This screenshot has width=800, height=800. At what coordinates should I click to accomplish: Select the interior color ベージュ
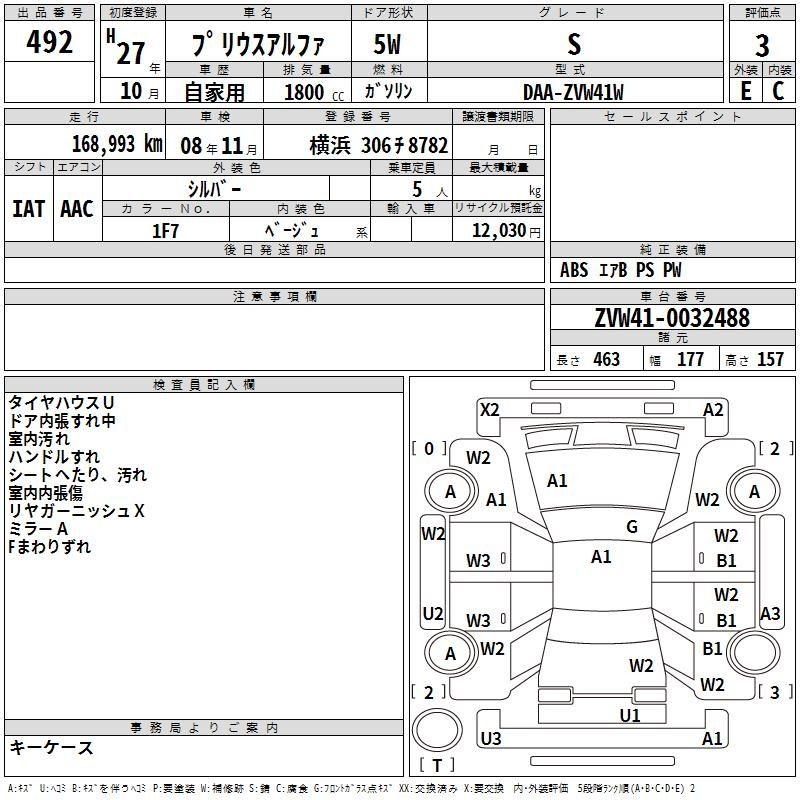click(292, 231)
